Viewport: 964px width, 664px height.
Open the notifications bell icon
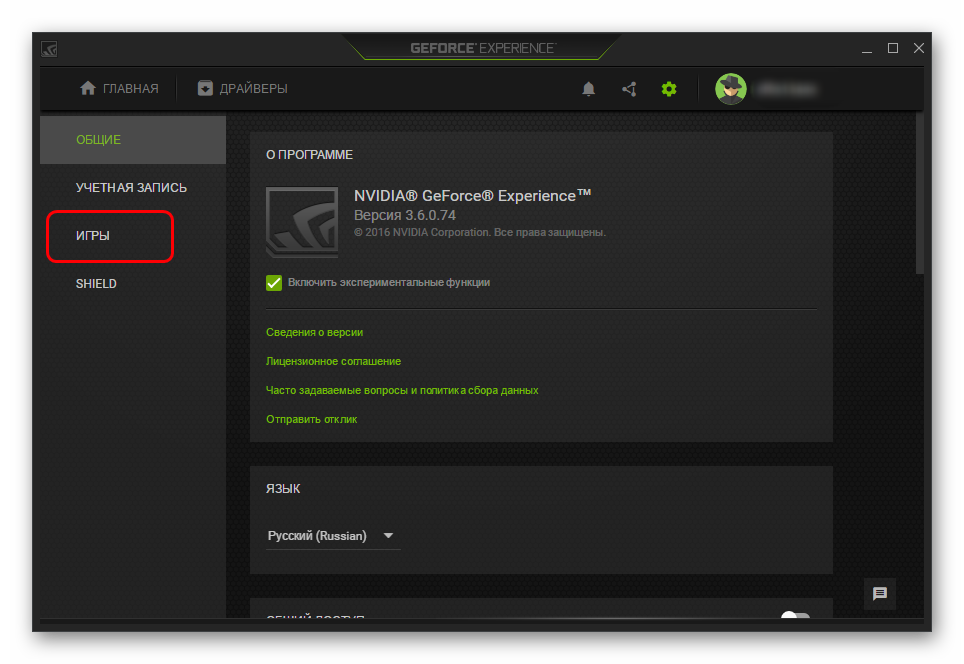coord(588,89)
